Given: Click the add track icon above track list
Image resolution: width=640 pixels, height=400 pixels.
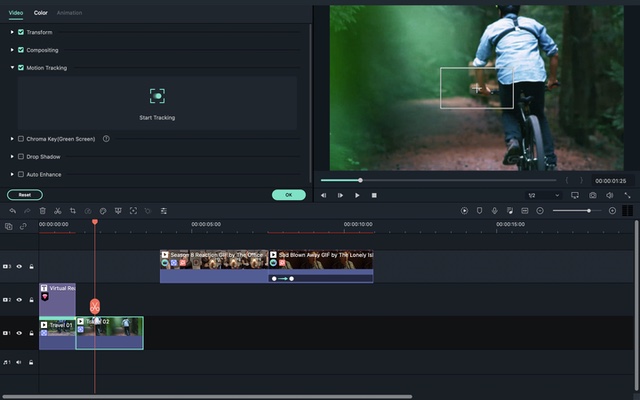Looking at the screenshot, I should click(x=9, y=226).
